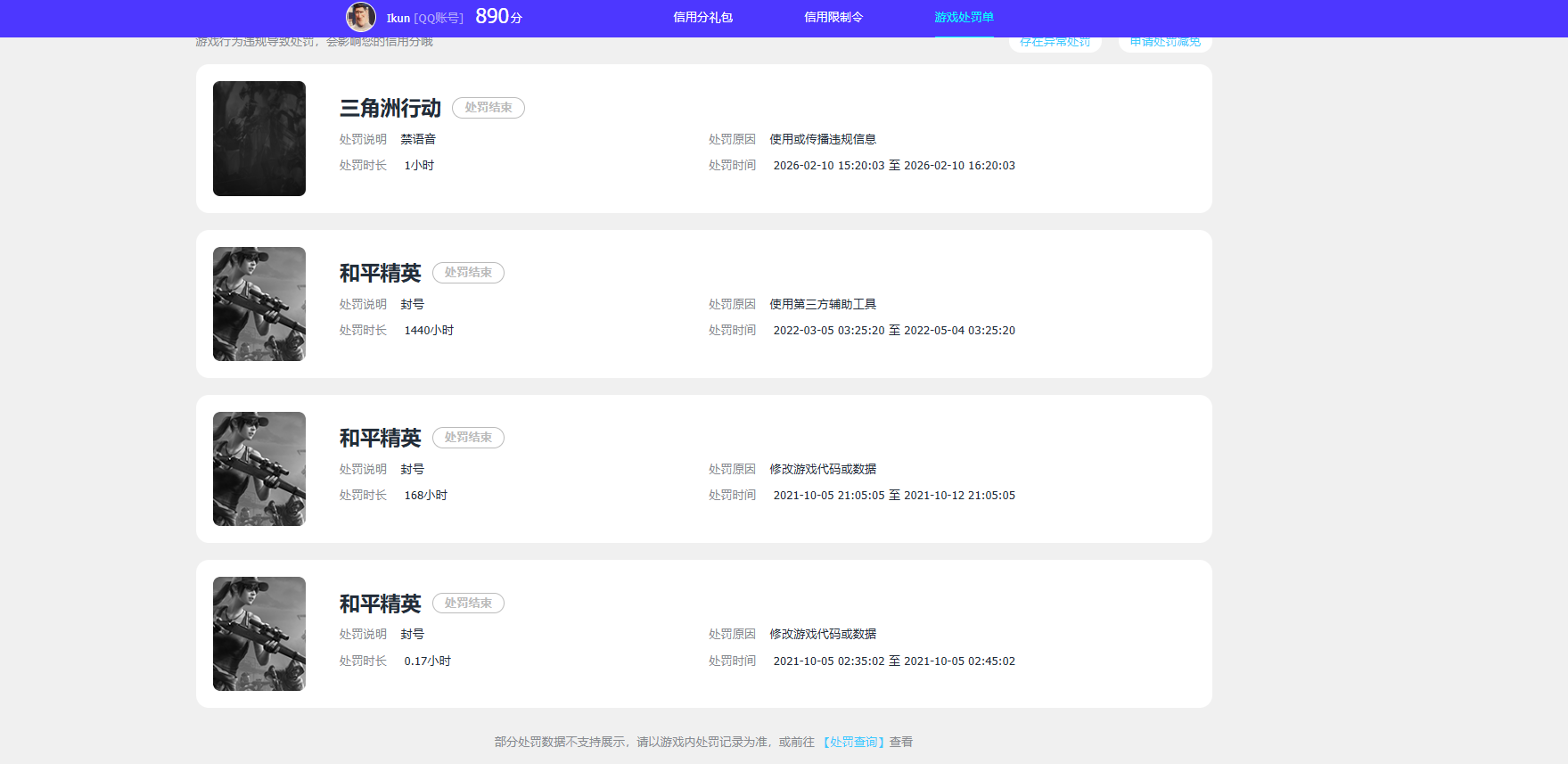Click 修改游戏代码或数据 on the 0.17小时 card
Image resolution: width=1568 pixels, height=764 pixels.
823,634
